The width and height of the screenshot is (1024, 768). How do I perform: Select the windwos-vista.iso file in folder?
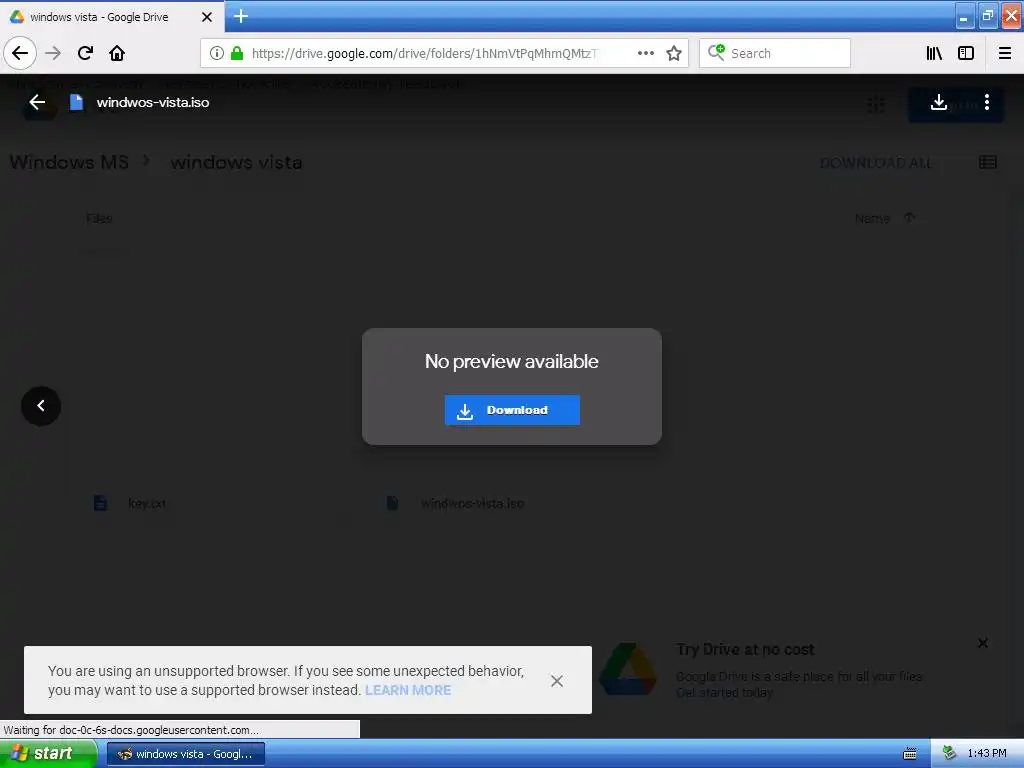click(472, 504)
